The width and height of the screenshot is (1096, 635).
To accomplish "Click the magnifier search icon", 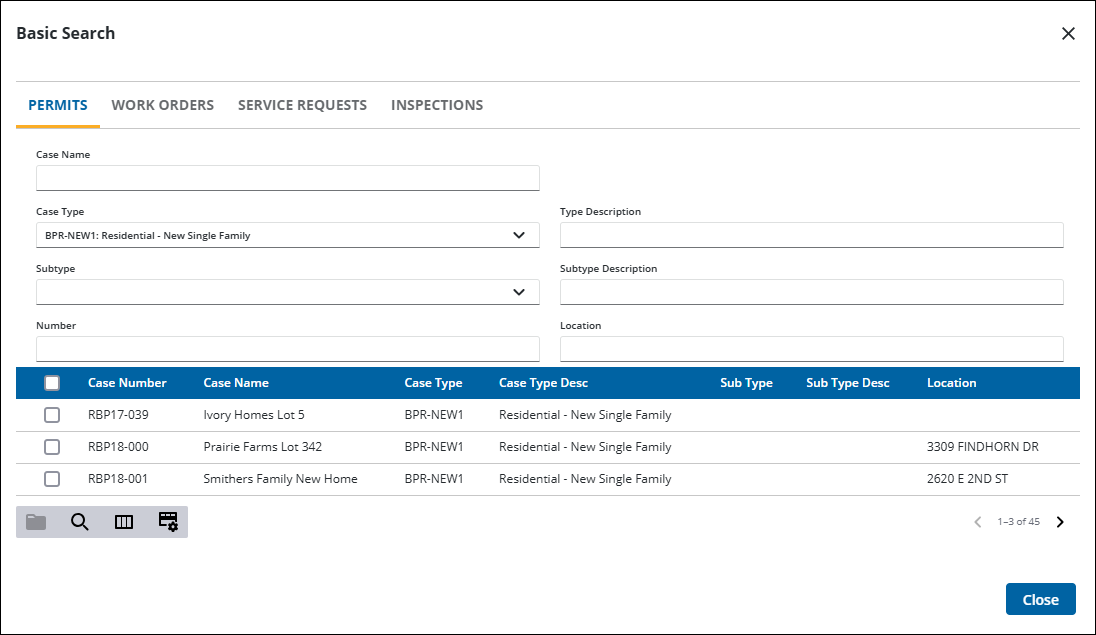I will 80,522.
